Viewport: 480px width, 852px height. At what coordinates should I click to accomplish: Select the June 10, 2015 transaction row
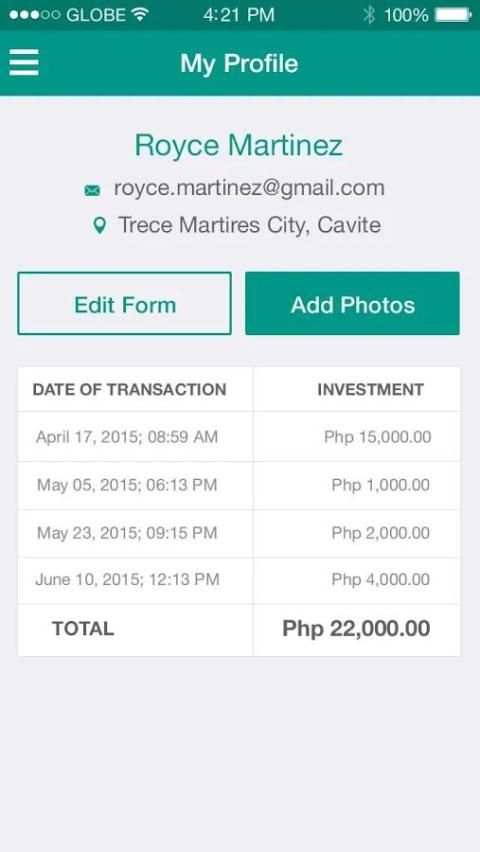pyautogui.click(x=239, y=580)
